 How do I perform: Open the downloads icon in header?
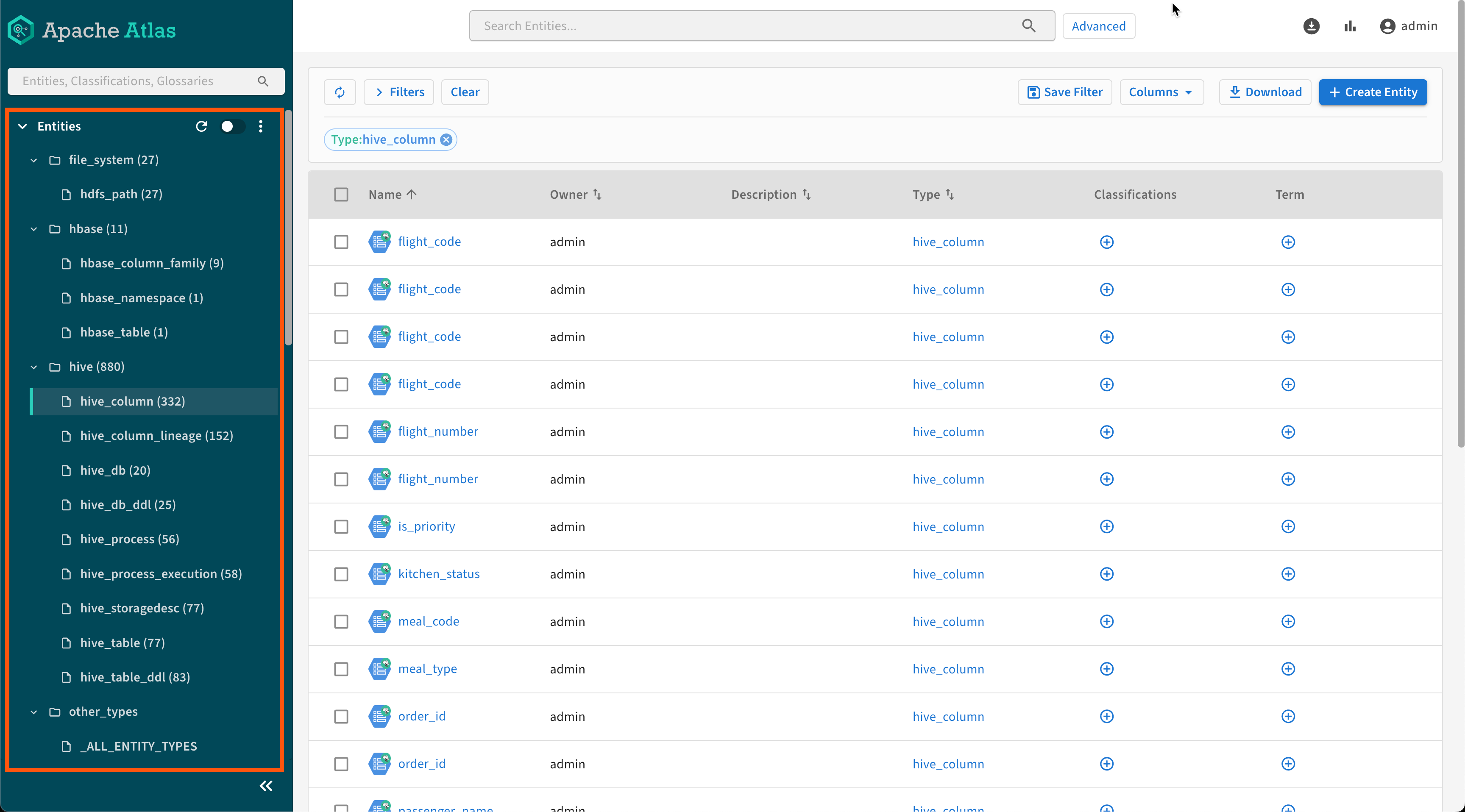click(x=1311, y=26)
